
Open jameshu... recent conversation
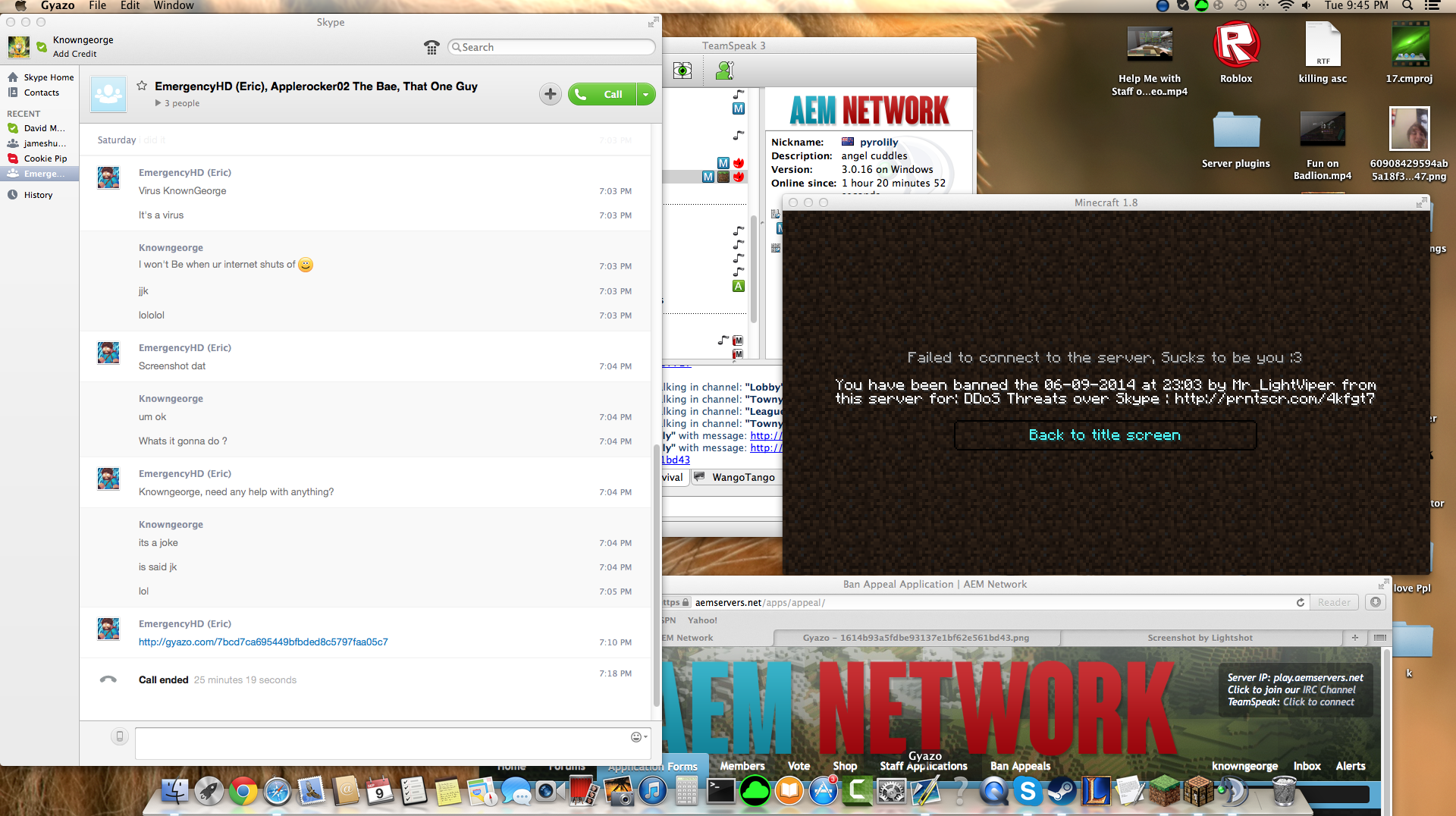[x=36, y=143]
